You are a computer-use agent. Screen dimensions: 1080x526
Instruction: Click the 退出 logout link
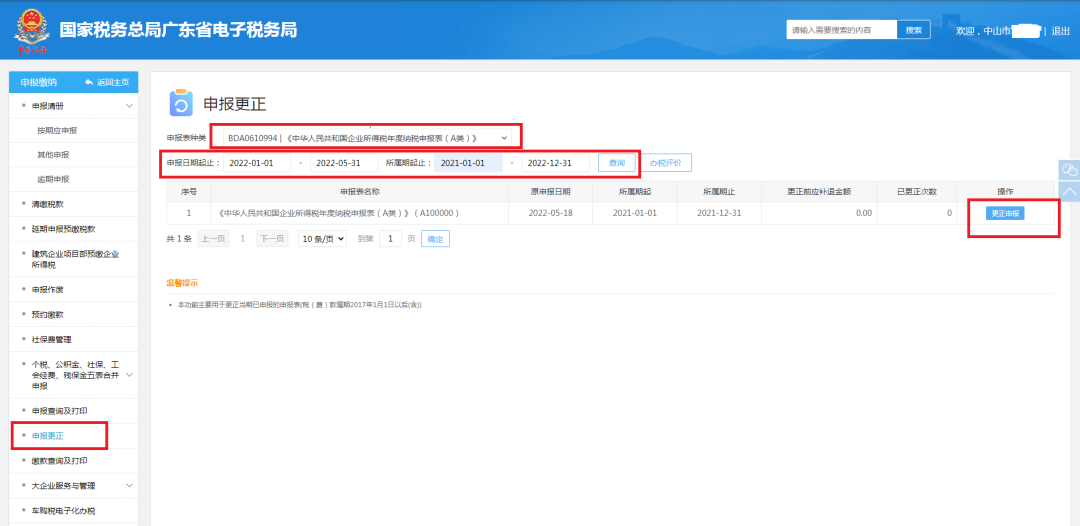(x=1060, y=31)
